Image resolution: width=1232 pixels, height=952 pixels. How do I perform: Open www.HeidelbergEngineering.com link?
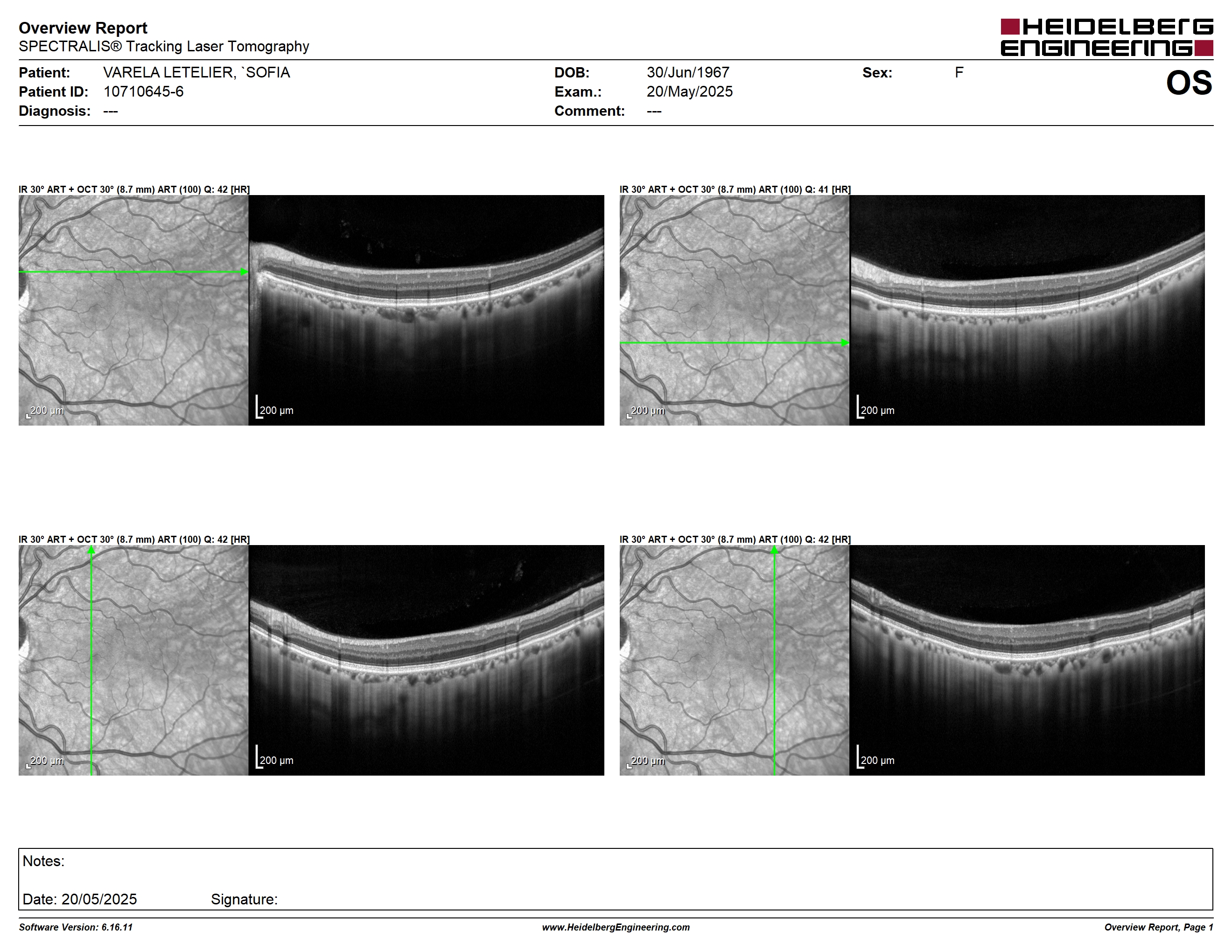(x=616, y=927)
